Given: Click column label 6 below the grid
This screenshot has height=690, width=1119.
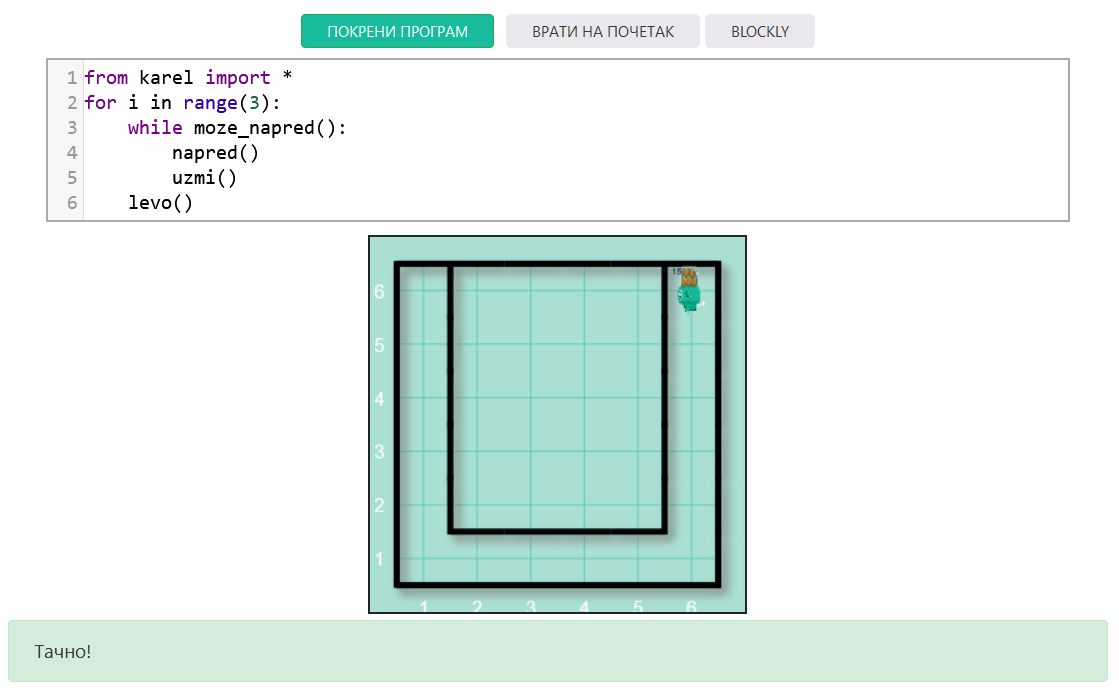Looking at the screenshot, I should pos(691,606).
